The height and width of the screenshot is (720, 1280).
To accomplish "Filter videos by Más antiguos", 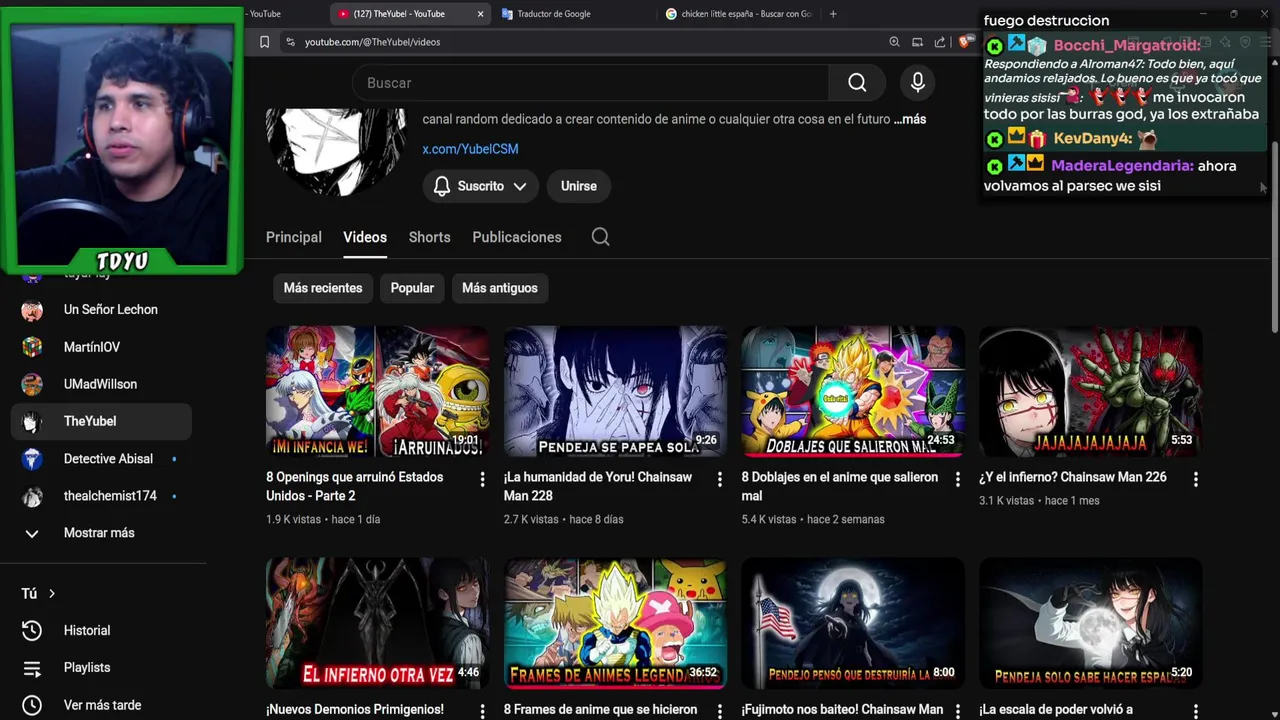I will click(x=500, y=288).
